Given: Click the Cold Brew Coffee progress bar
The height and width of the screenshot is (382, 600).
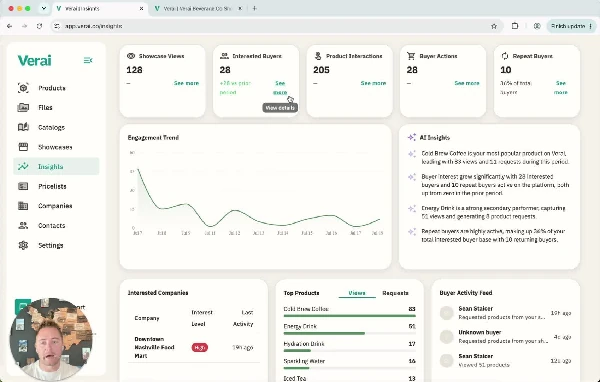Looking at the screenshot, I should tap(350, 316).
